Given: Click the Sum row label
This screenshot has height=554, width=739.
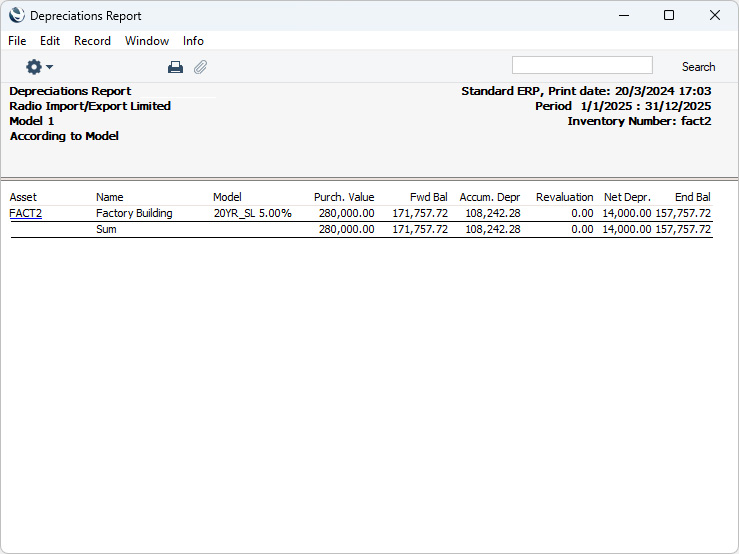Looking at the screenshot, I should pos(106,229).
